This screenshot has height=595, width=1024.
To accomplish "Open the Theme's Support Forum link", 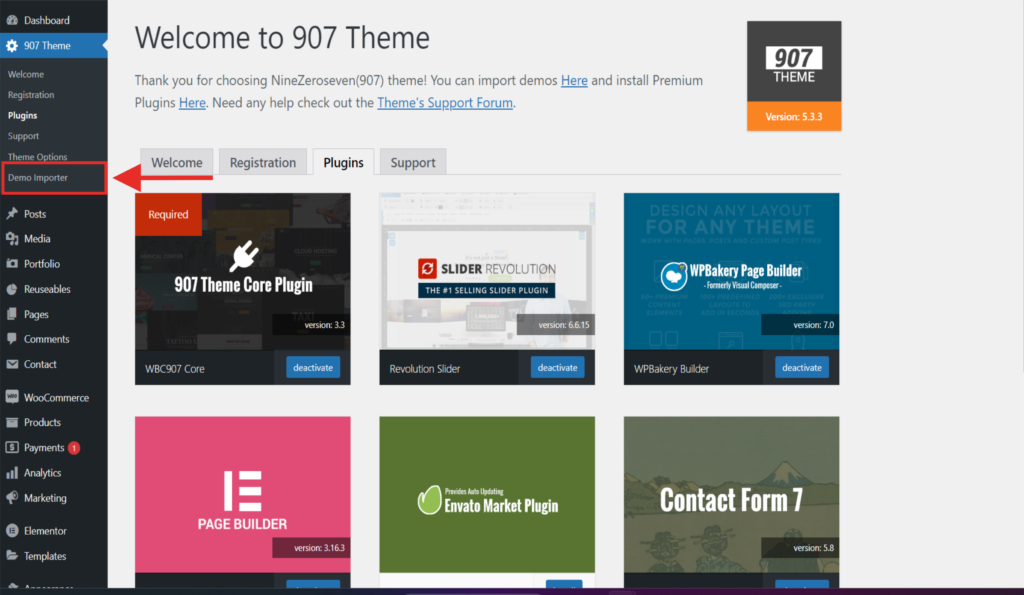I will coord(445,102).
